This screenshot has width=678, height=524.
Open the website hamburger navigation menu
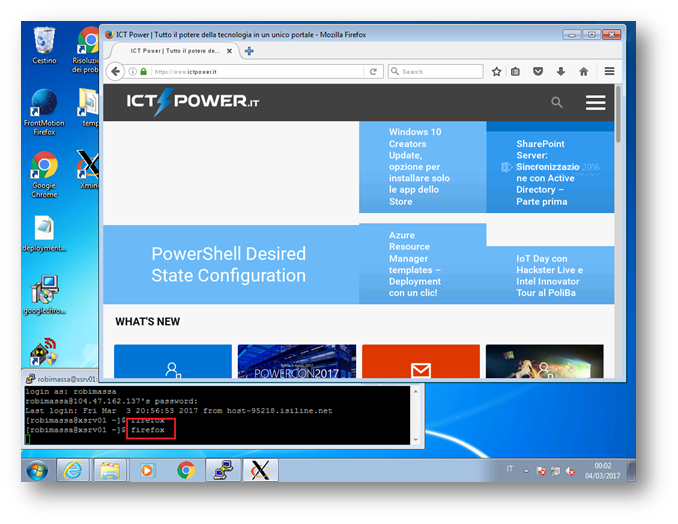[595, 102]
